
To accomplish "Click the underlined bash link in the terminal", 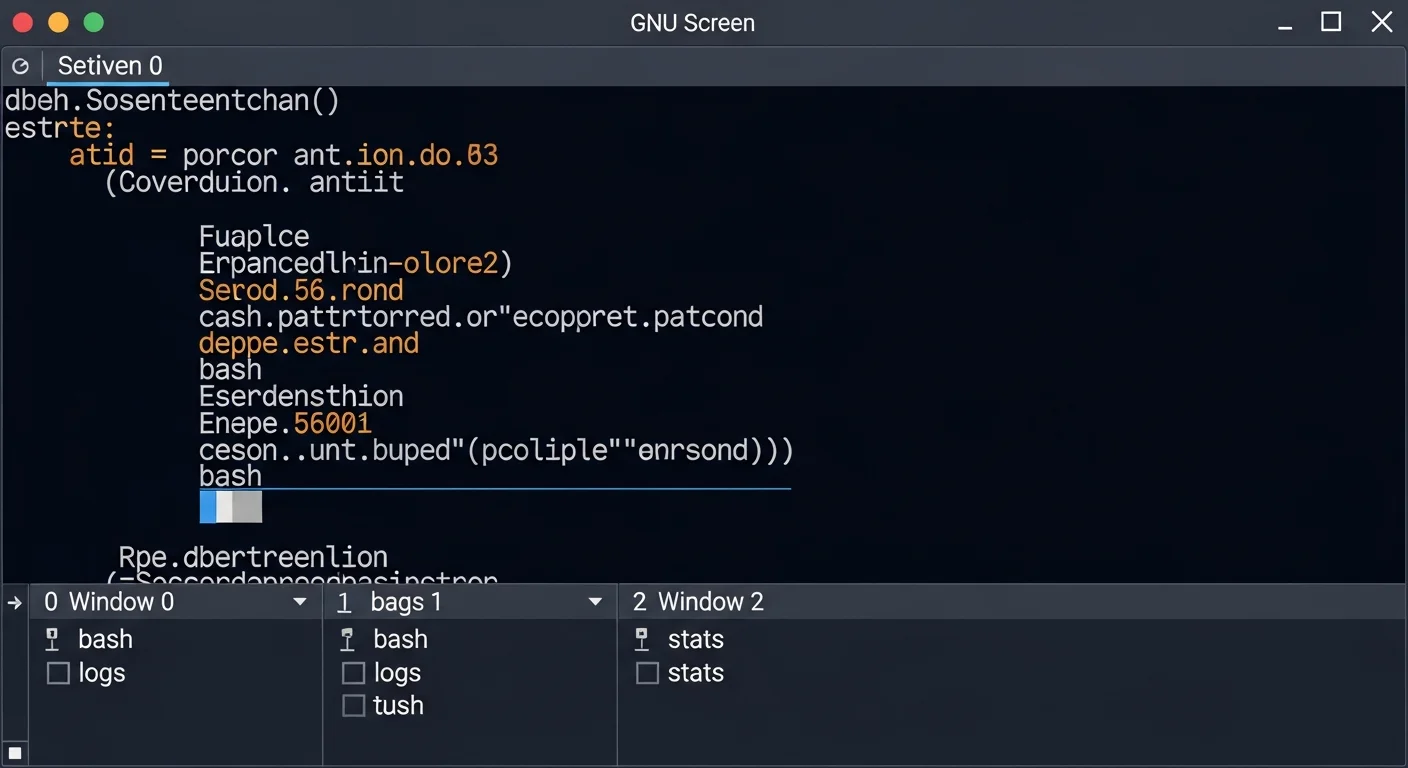I will [229, 476].
